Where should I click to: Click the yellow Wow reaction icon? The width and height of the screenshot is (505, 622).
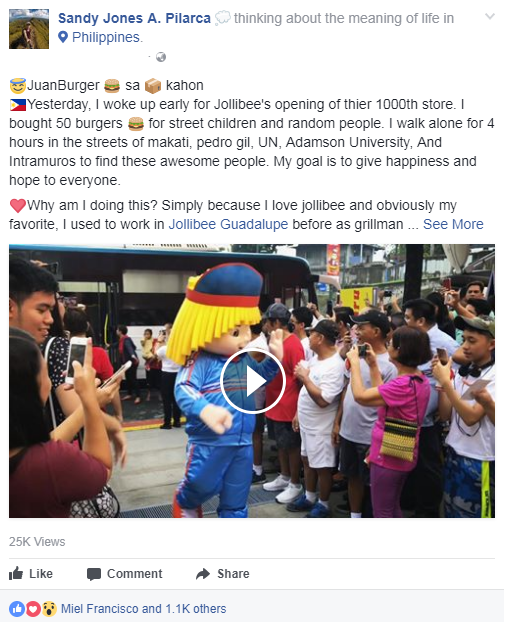[x=49, y=609]
